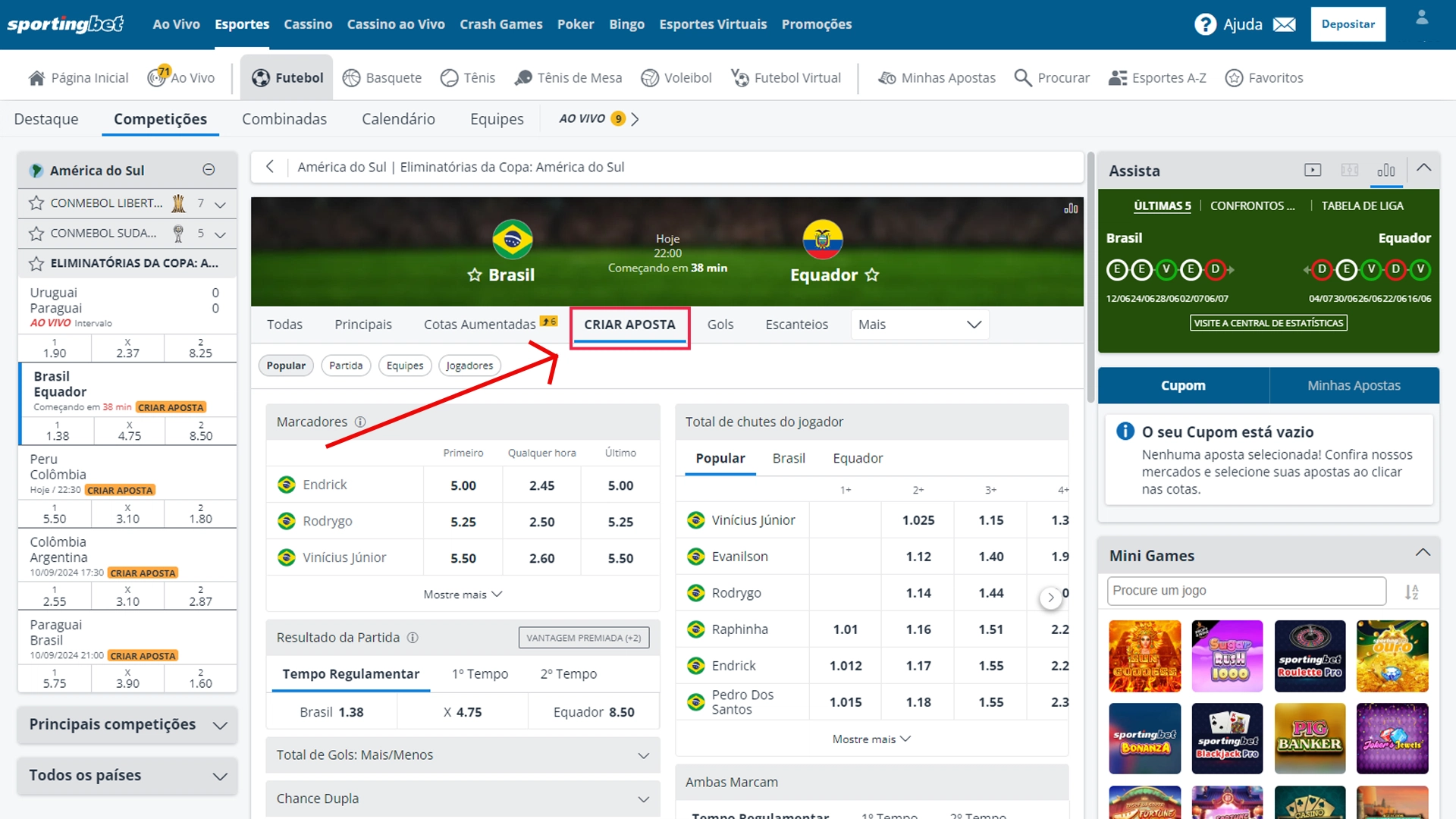Select Voleibol sport
This screenshot has height=819, width=1456.
coord(676,77)
